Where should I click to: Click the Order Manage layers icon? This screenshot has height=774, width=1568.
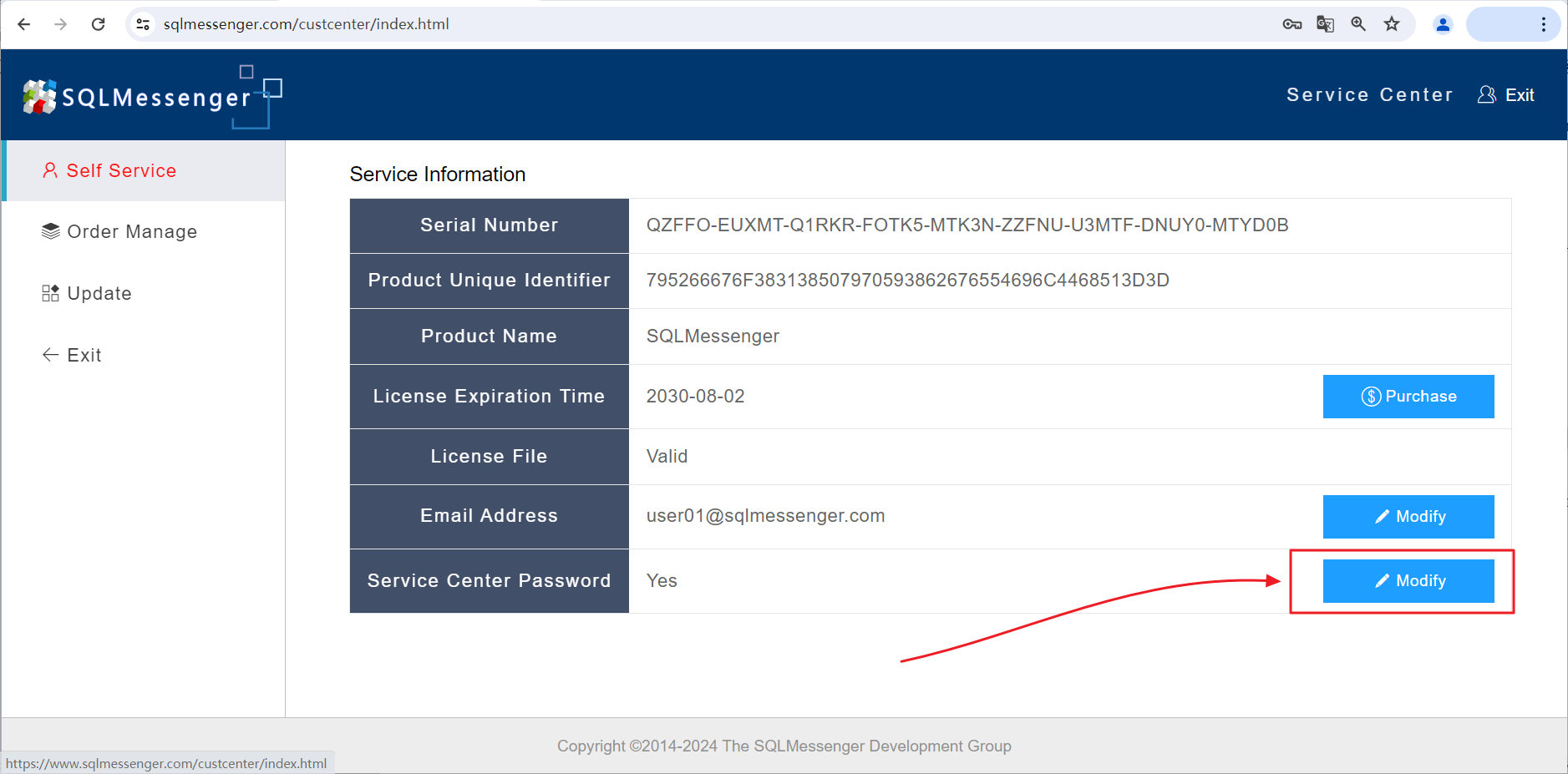[x=51, y=231]
